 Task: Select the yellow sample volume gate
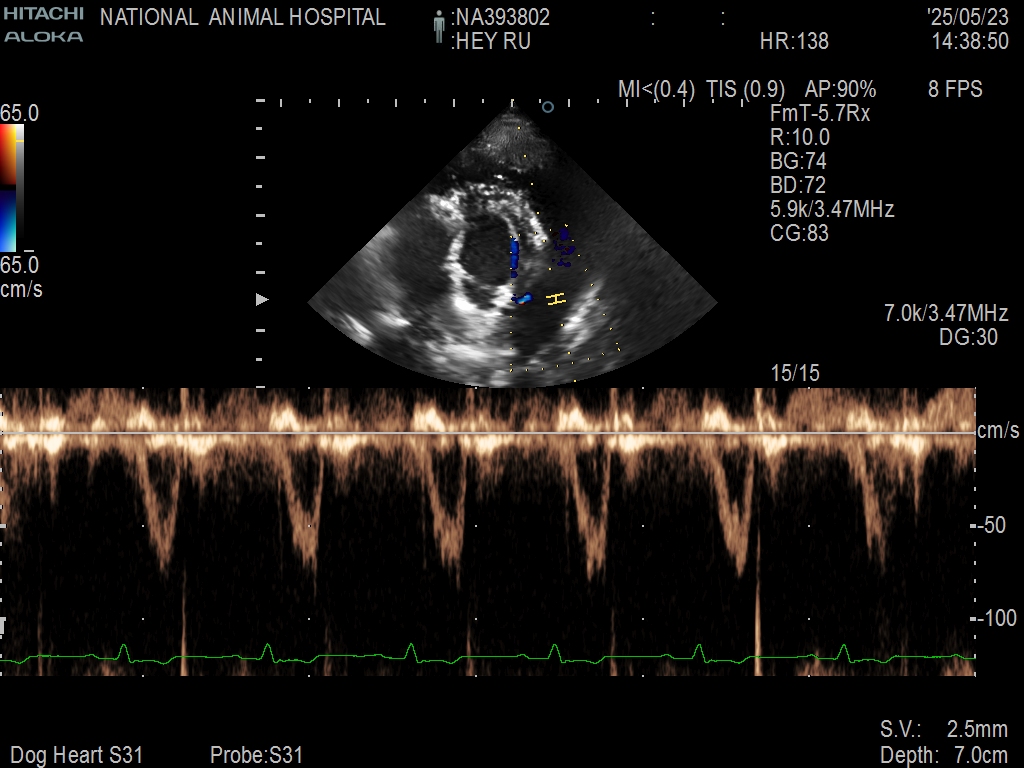(556, 299)
